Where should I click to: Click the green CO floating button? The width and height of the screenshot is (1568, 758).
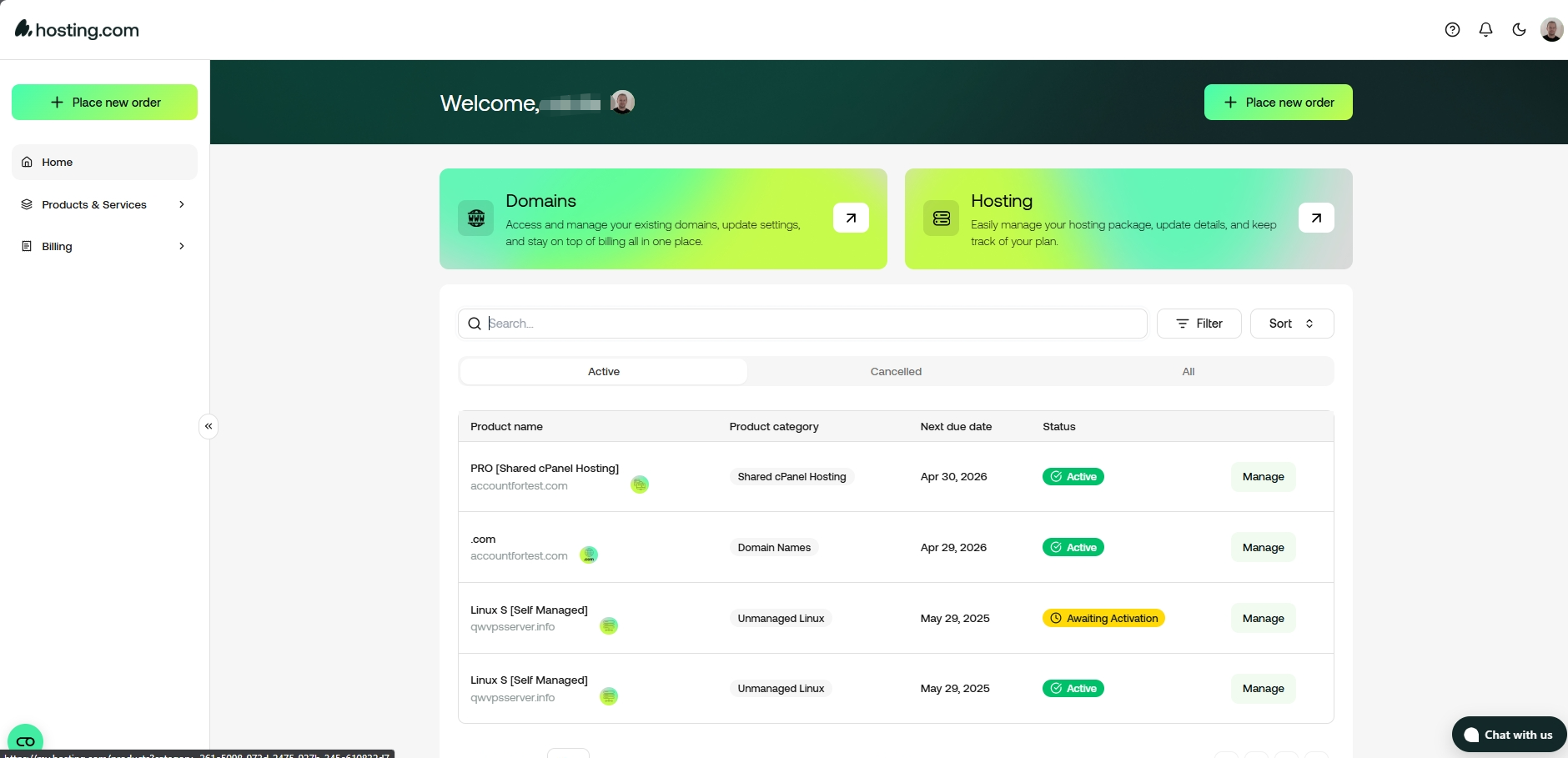25,740
